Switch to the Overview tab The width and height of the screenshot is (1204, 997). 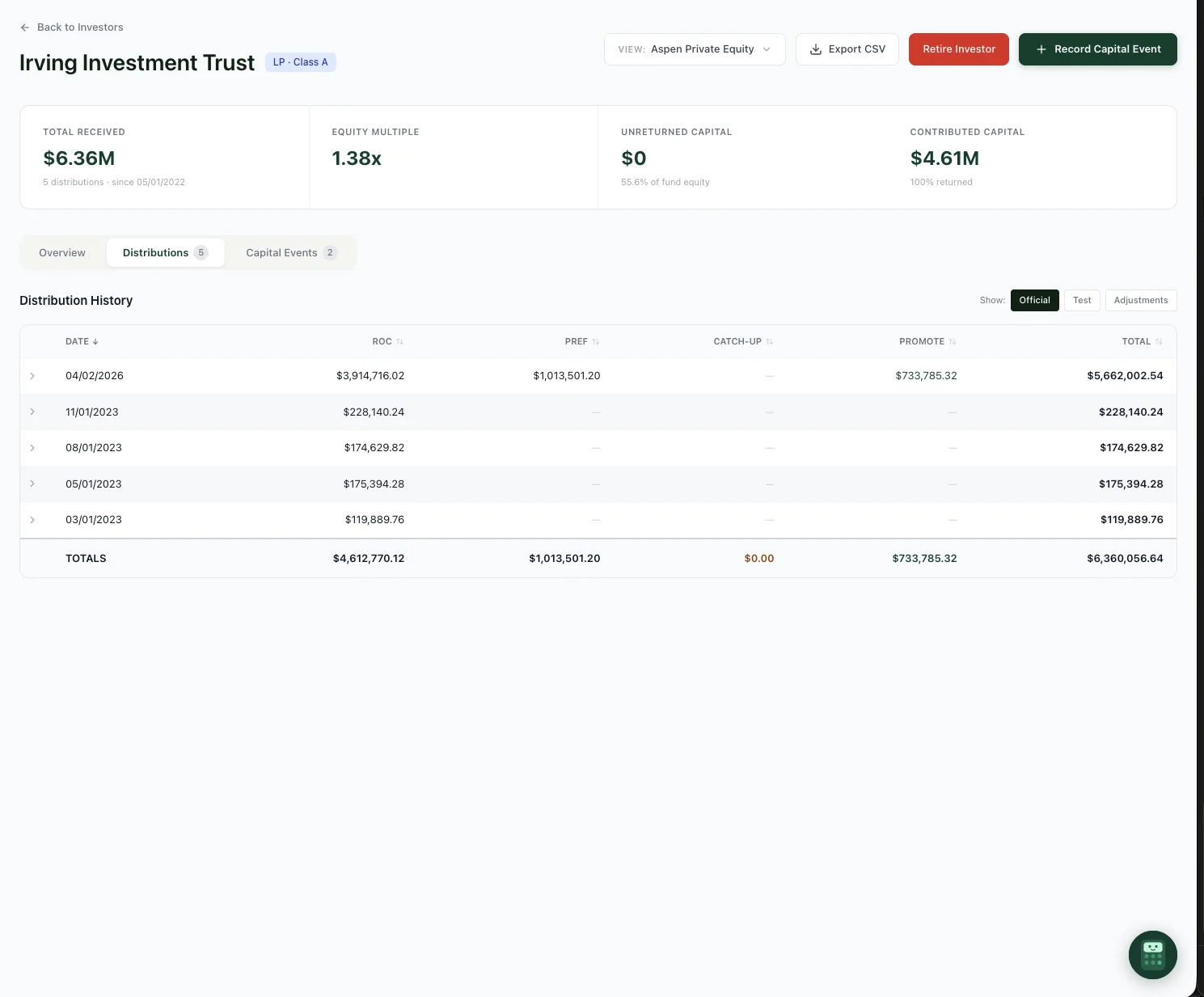(x=62, y=253)
